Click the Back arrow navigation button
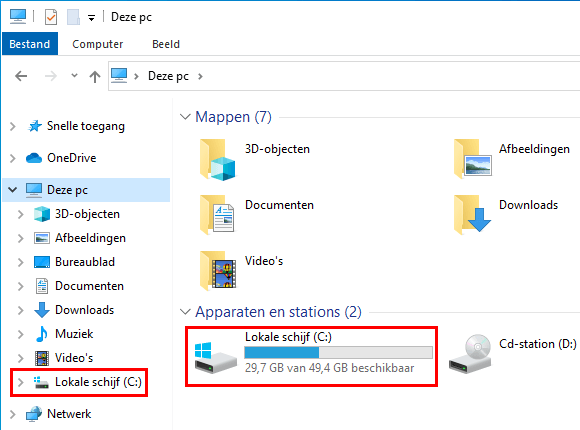 click(21, 76)
